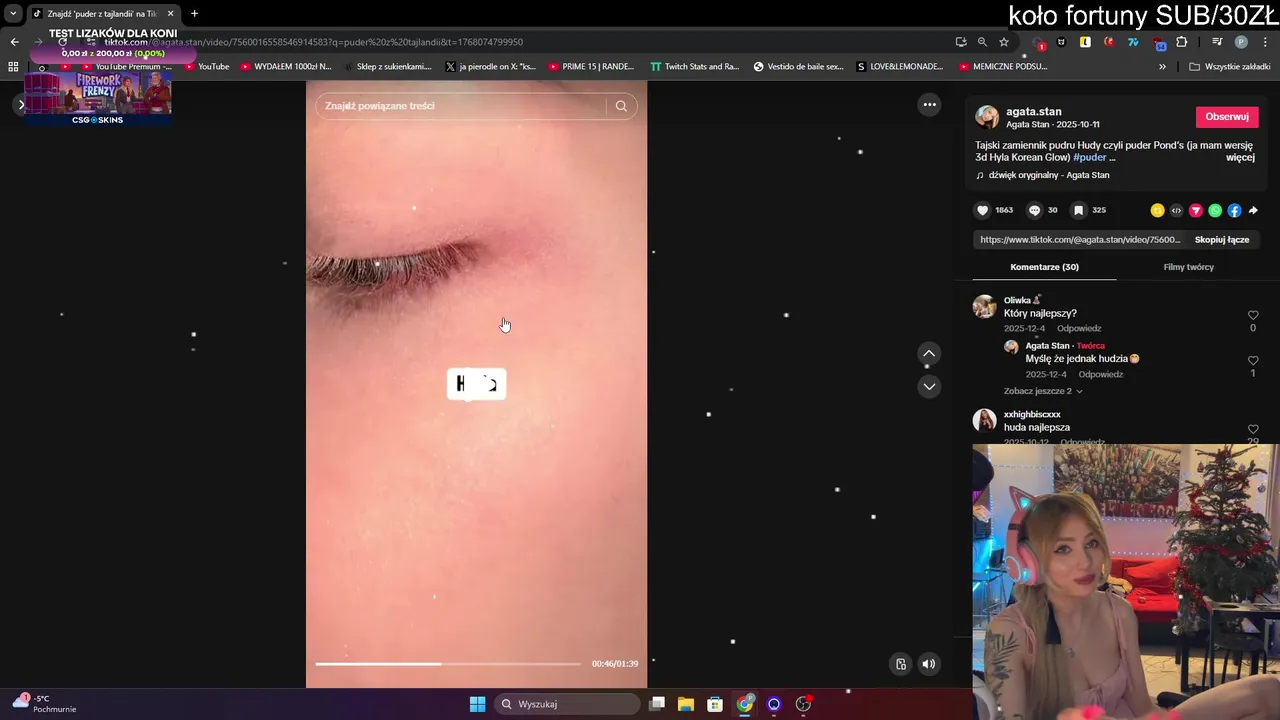Switch to the Komentarze (30) tab

(x=1044, y=267)
